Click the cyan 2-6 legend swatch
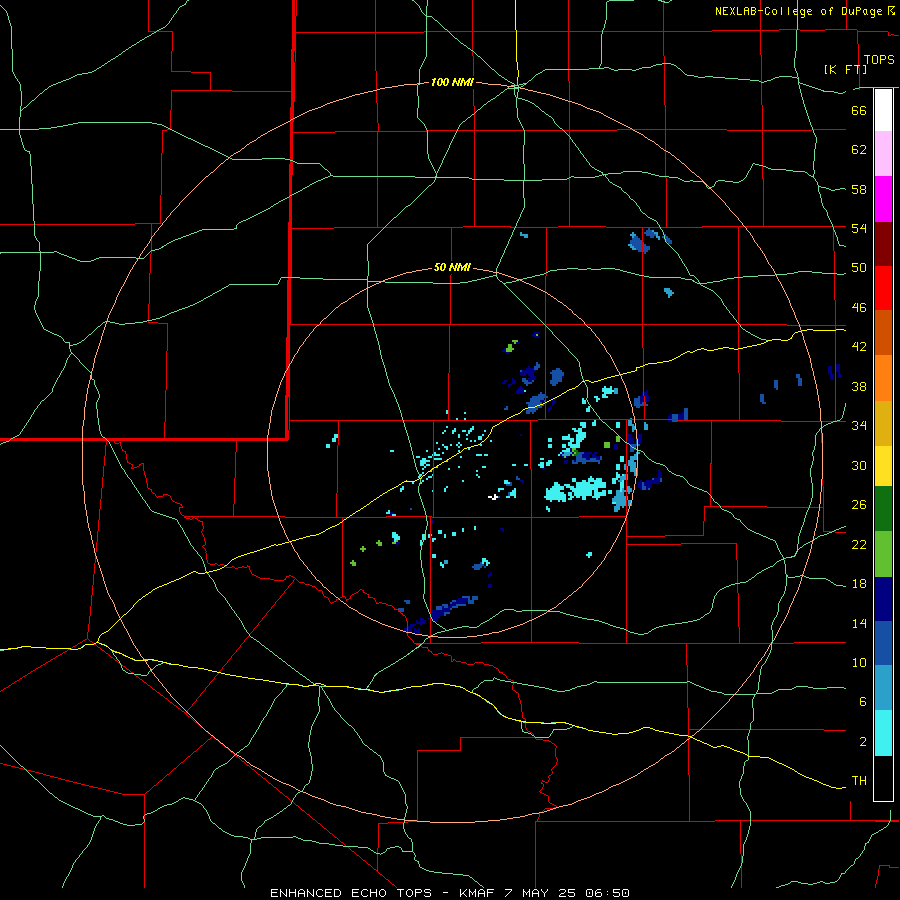The width and height of the screenshot is (900, 900). [883, 733]
